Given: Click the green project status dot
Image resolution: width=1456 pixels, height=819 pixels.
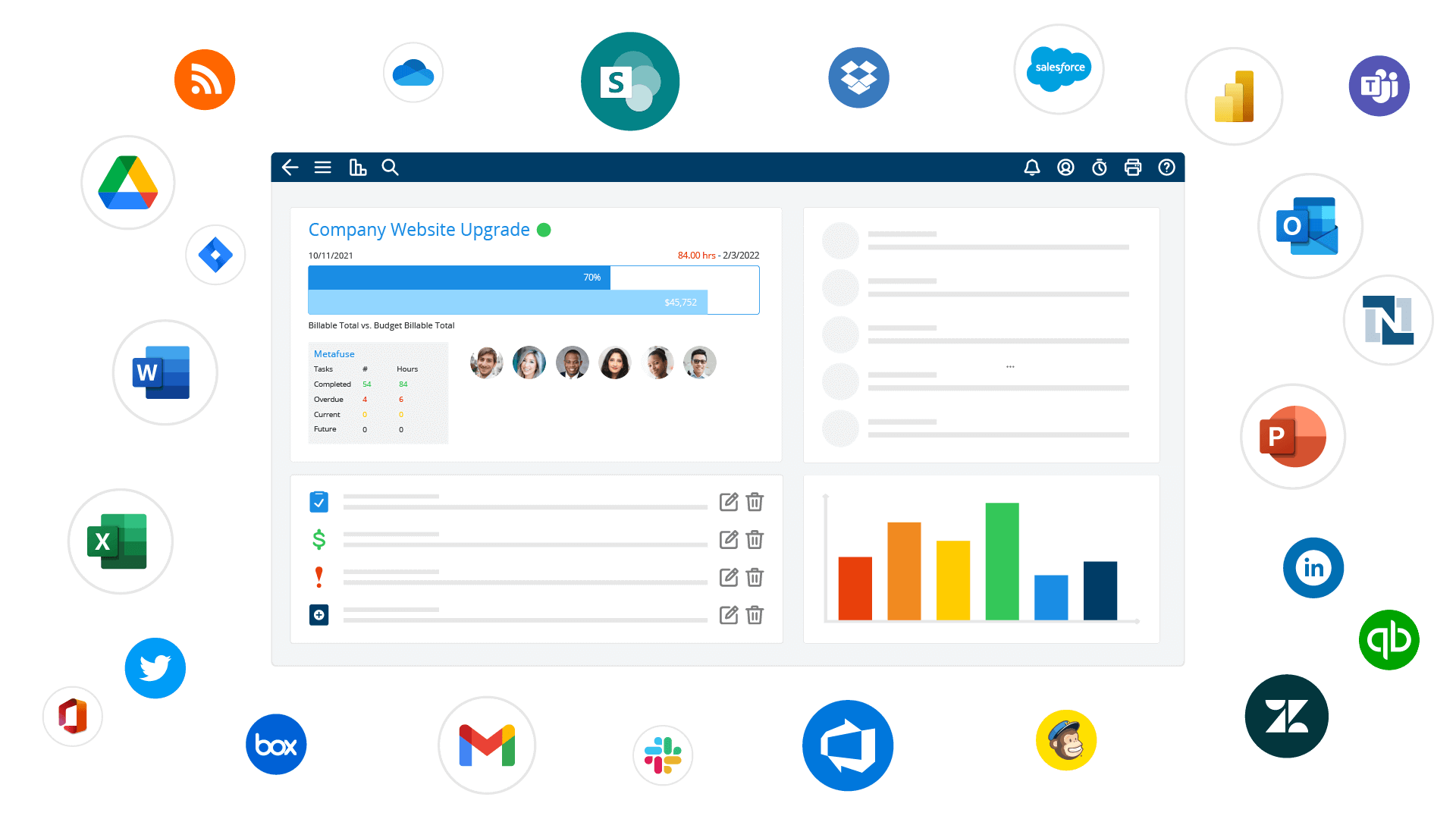Looking at the screenshot, I should point(544,230).
